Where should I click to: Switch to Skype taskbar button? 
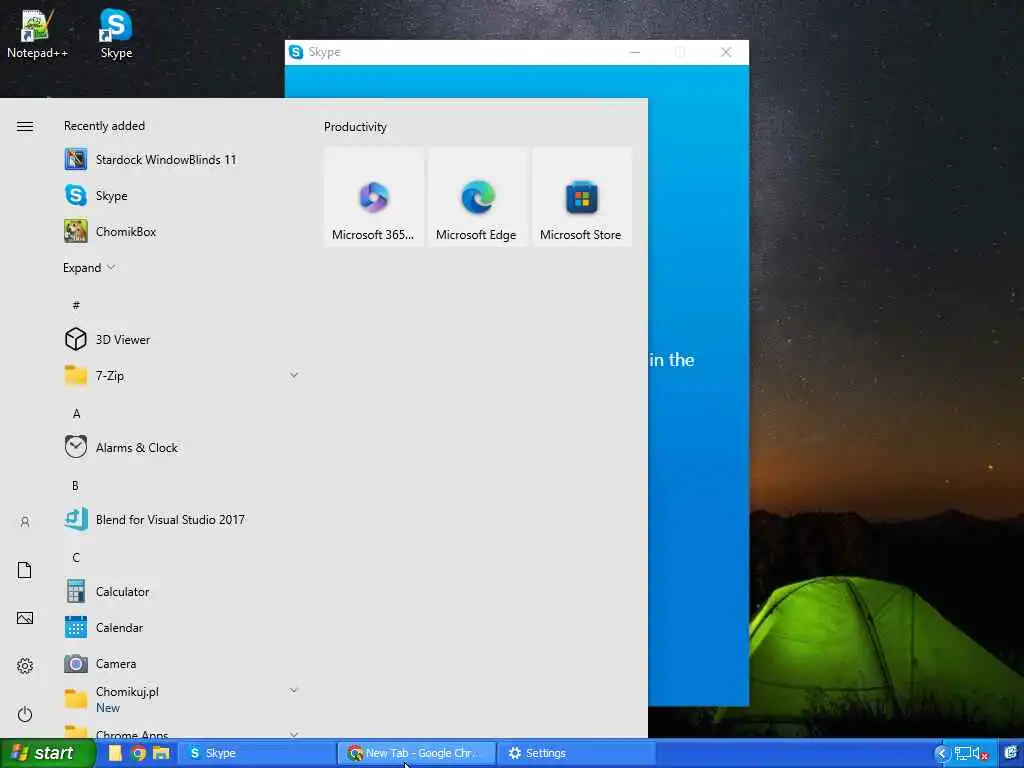257,753
